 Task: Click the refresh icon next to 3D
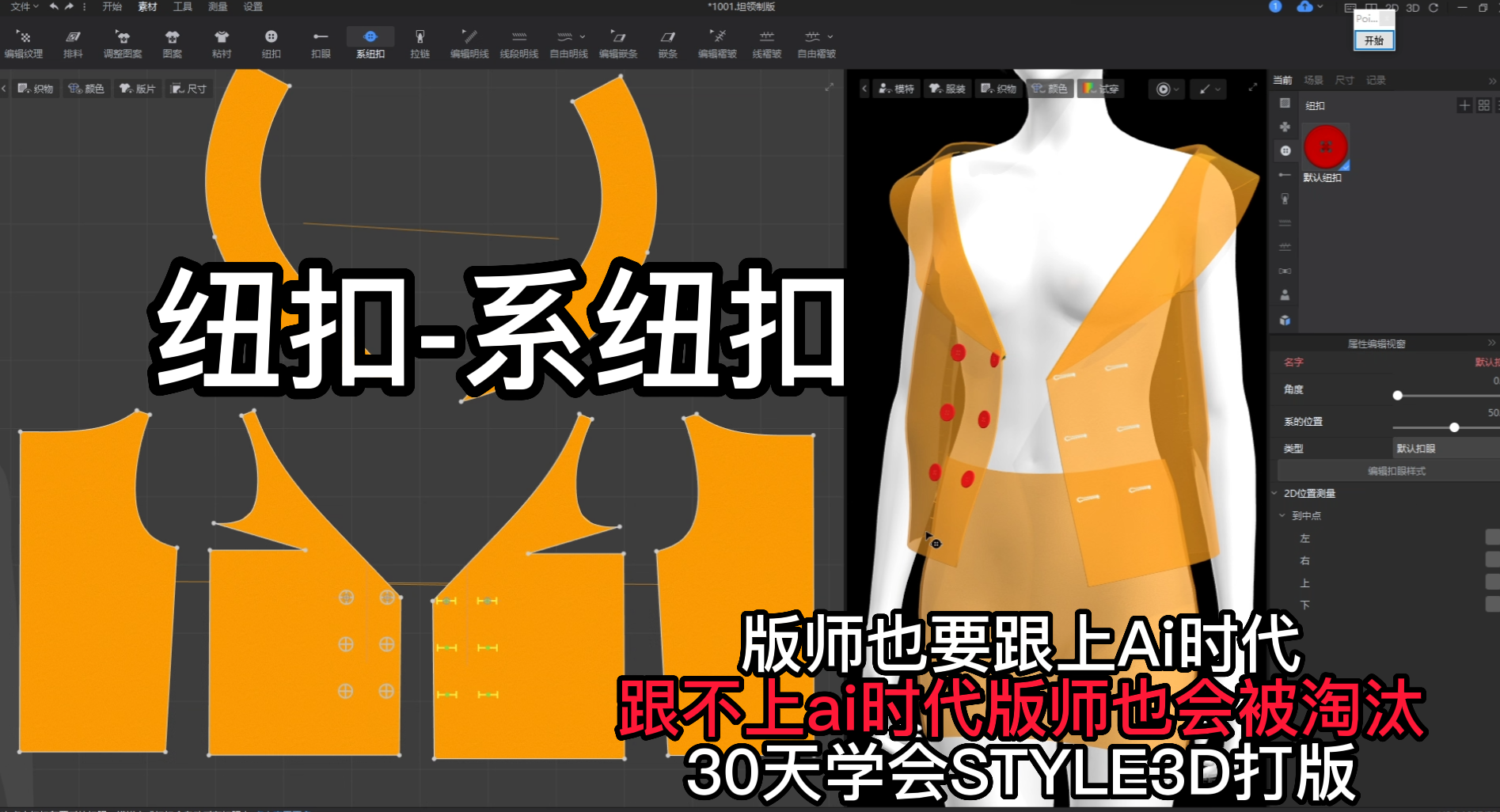tap(1433, 7)
